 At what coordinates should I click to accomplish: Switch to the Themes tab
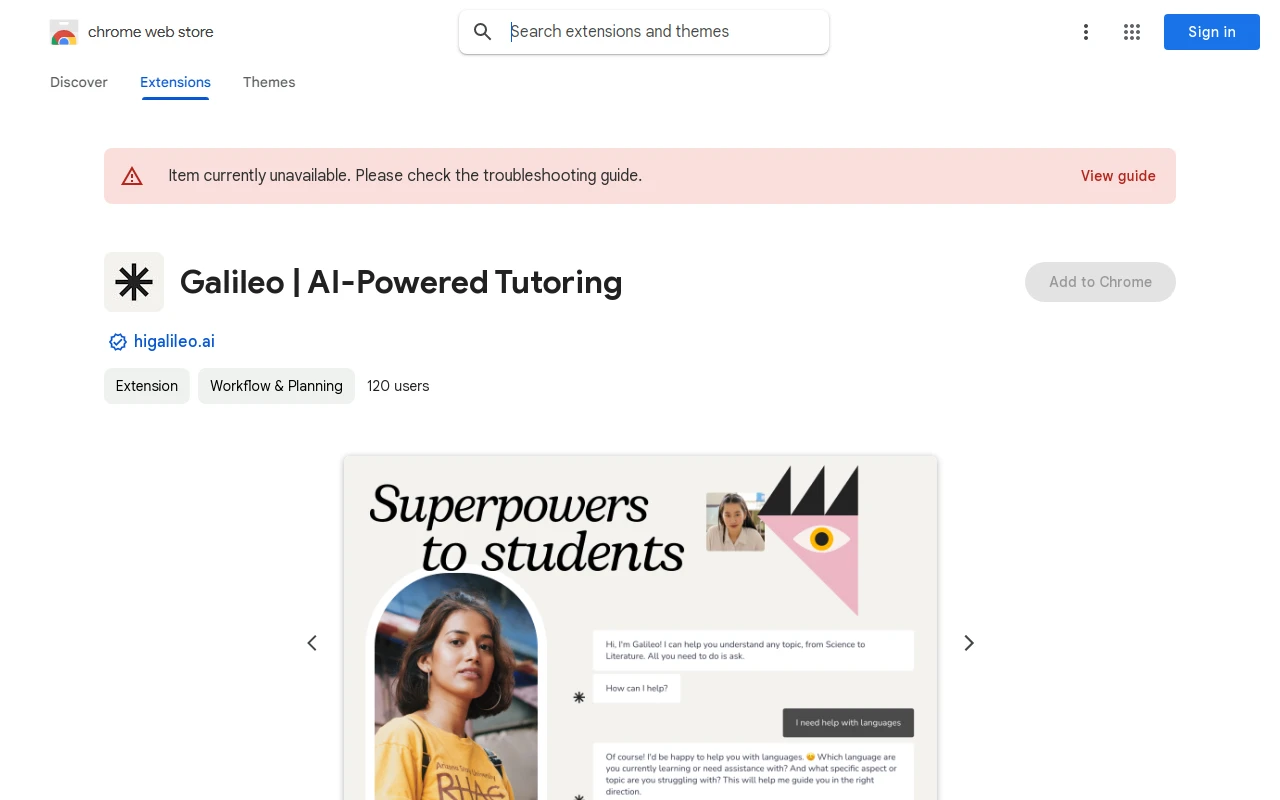point(269,82)
